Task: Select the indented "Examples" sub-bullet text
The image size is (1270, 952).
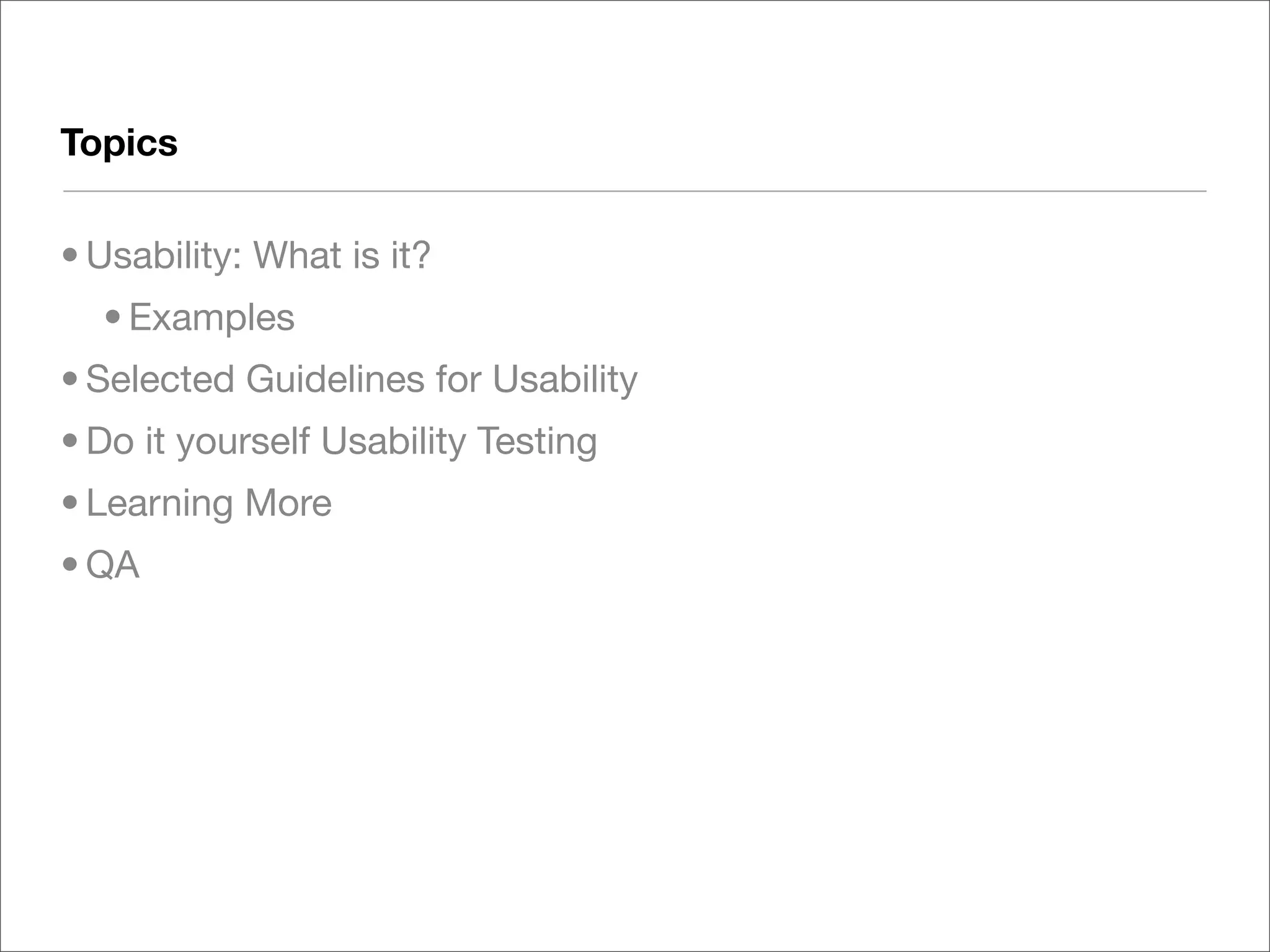Action: click(211, 317)
